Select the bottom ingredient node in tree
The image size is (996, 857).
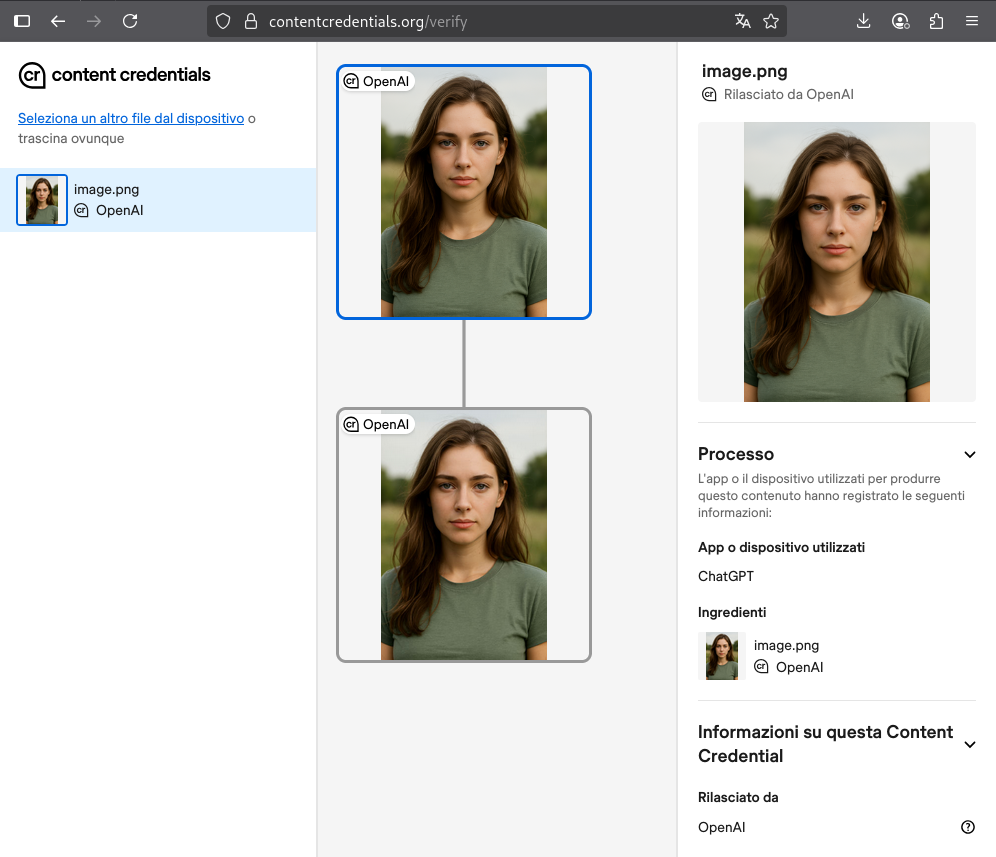(464, 535)
